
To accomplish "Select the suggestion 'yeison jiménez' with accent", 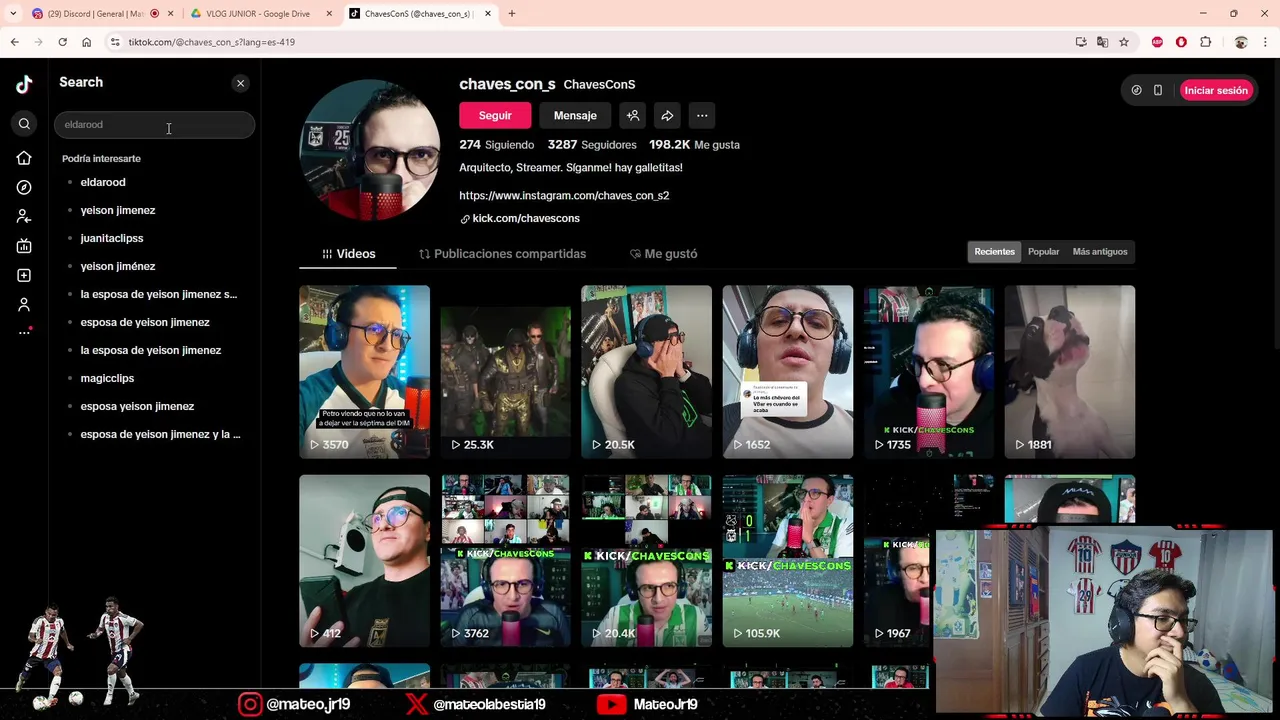I will [118, 266].
